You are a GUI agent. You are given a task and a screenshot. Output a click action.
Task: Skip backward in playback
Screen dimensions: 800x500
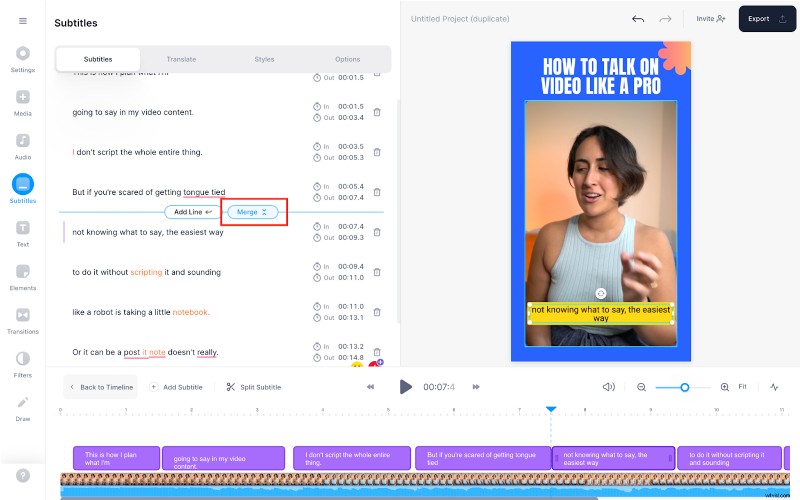pos(370,387)
